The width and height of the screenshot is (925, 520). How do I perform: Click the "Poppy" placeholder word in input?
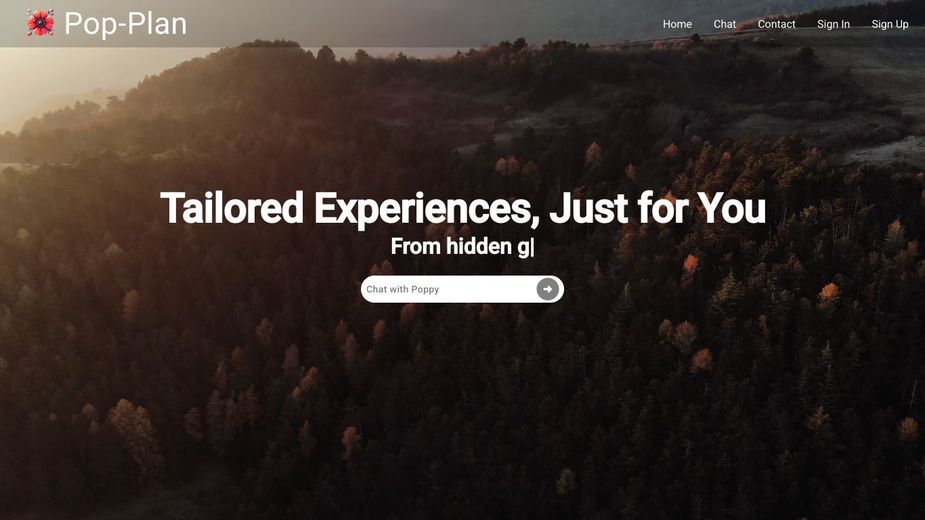point(425,289)
